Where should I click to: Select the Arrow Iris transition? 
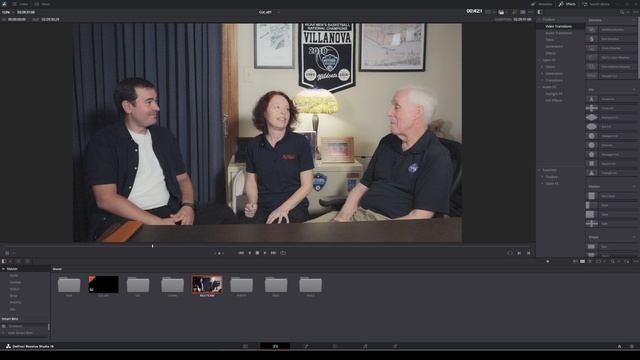[611, 99]
